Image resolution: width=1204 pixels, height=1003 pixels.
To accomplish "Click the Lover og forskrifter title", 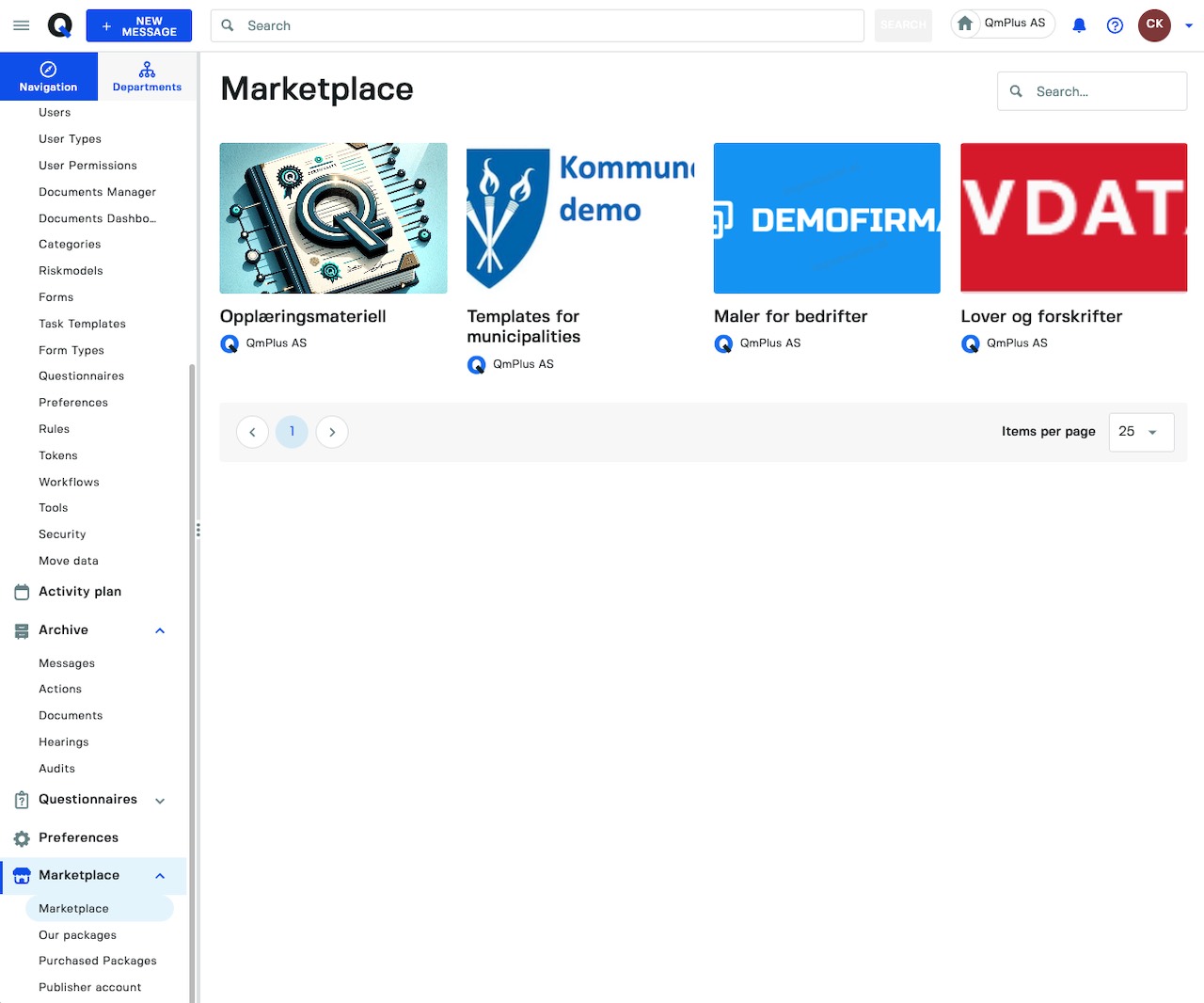I will [x=1041, y=316].
